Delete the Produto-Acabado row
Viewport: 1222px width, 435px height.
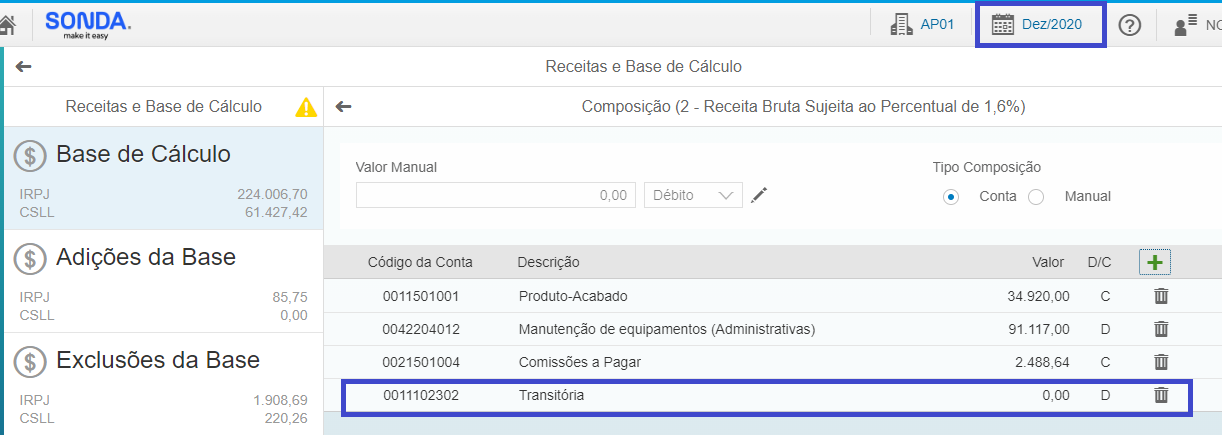pos(1161,296)
